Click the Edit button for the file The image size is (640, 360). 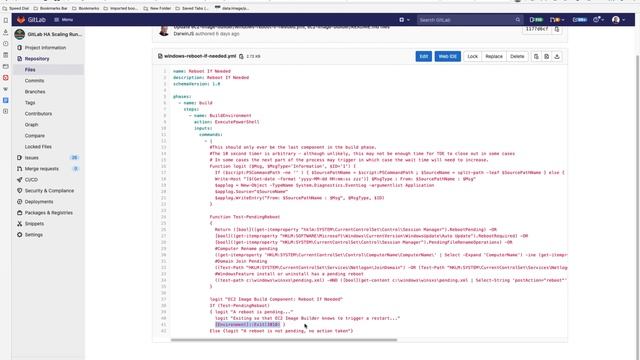[x=424, y=56]
